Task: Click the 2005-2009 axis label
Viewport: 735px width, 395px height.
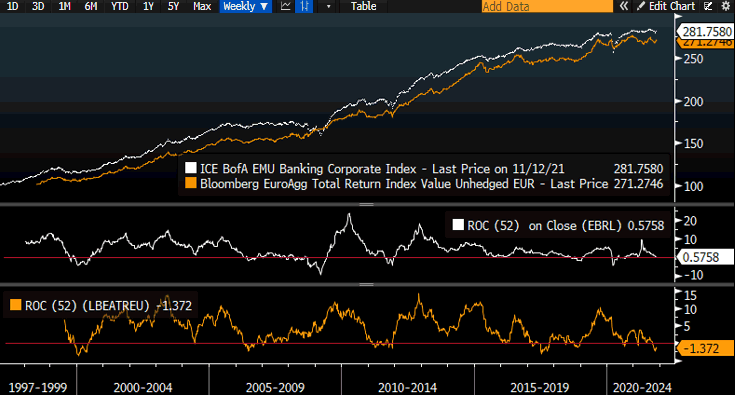Action: [x=275, y=388]
